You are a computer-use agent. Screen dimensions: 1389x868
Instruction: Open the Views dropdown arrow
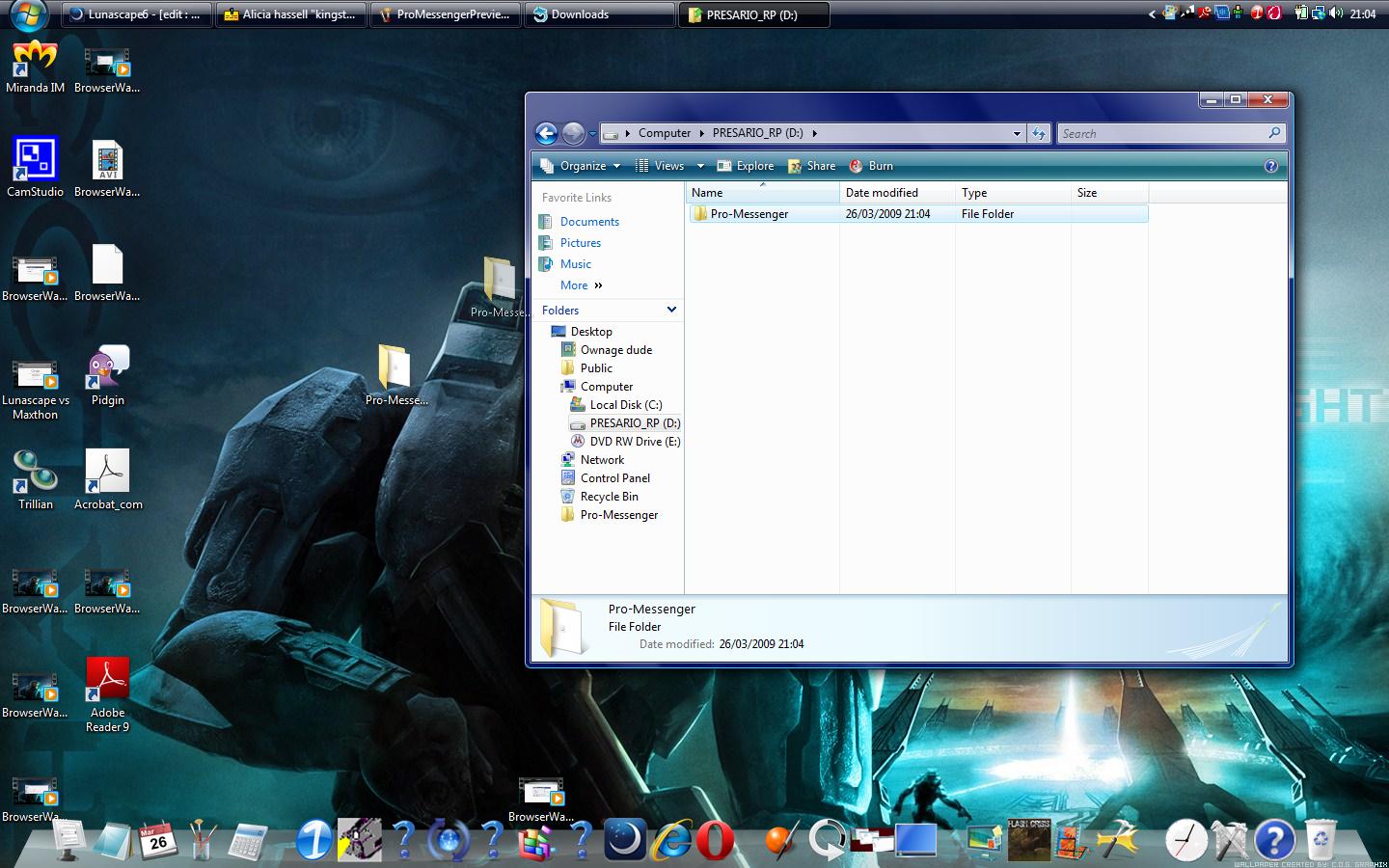(x=701, y=166)
